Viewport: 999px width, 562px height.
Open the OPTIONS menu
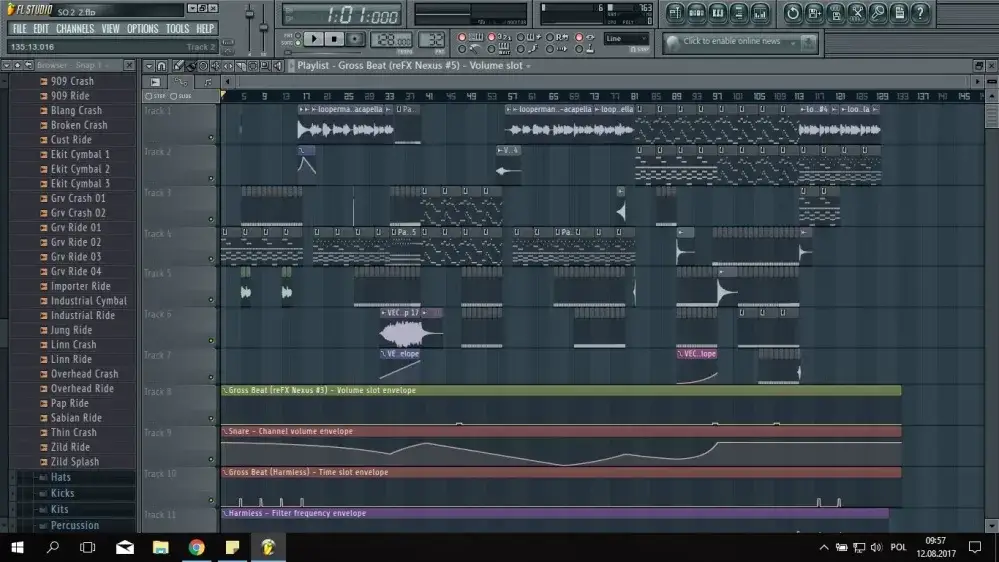click(142, 29)
